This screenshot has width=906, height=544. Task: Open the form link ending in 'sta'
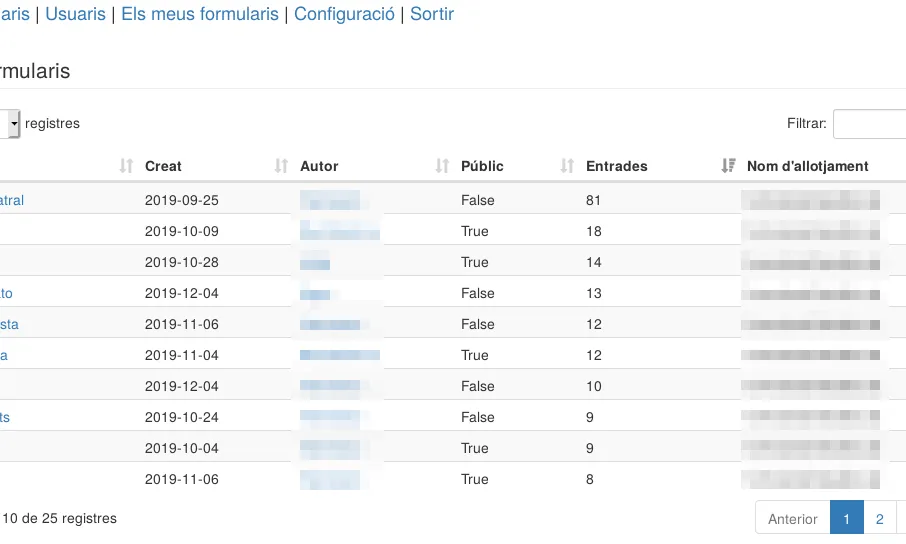pos(9,324)
